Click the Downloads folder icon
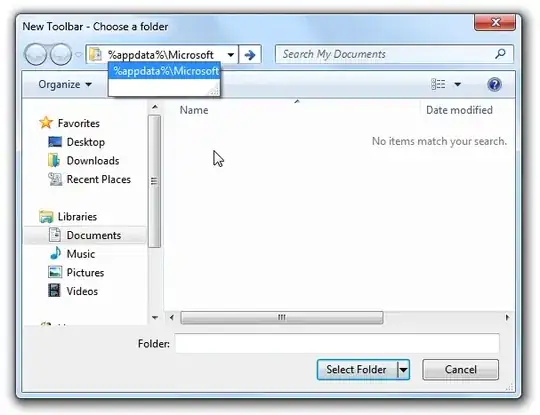The width and height of the screenshot is (540, 415). pos(54,160)
